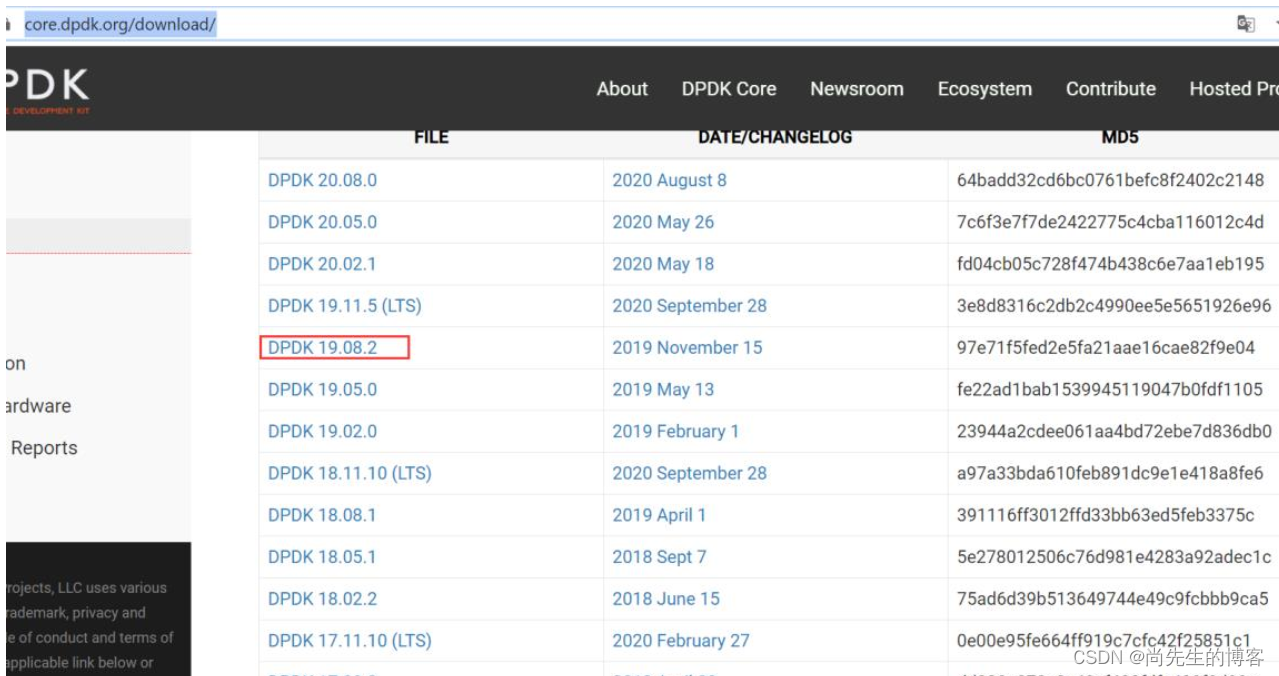Open changelog dated 2020 September 28 for 19.11.5
The width and height of the screenshot is (1279, 676).
pos(689,306)
